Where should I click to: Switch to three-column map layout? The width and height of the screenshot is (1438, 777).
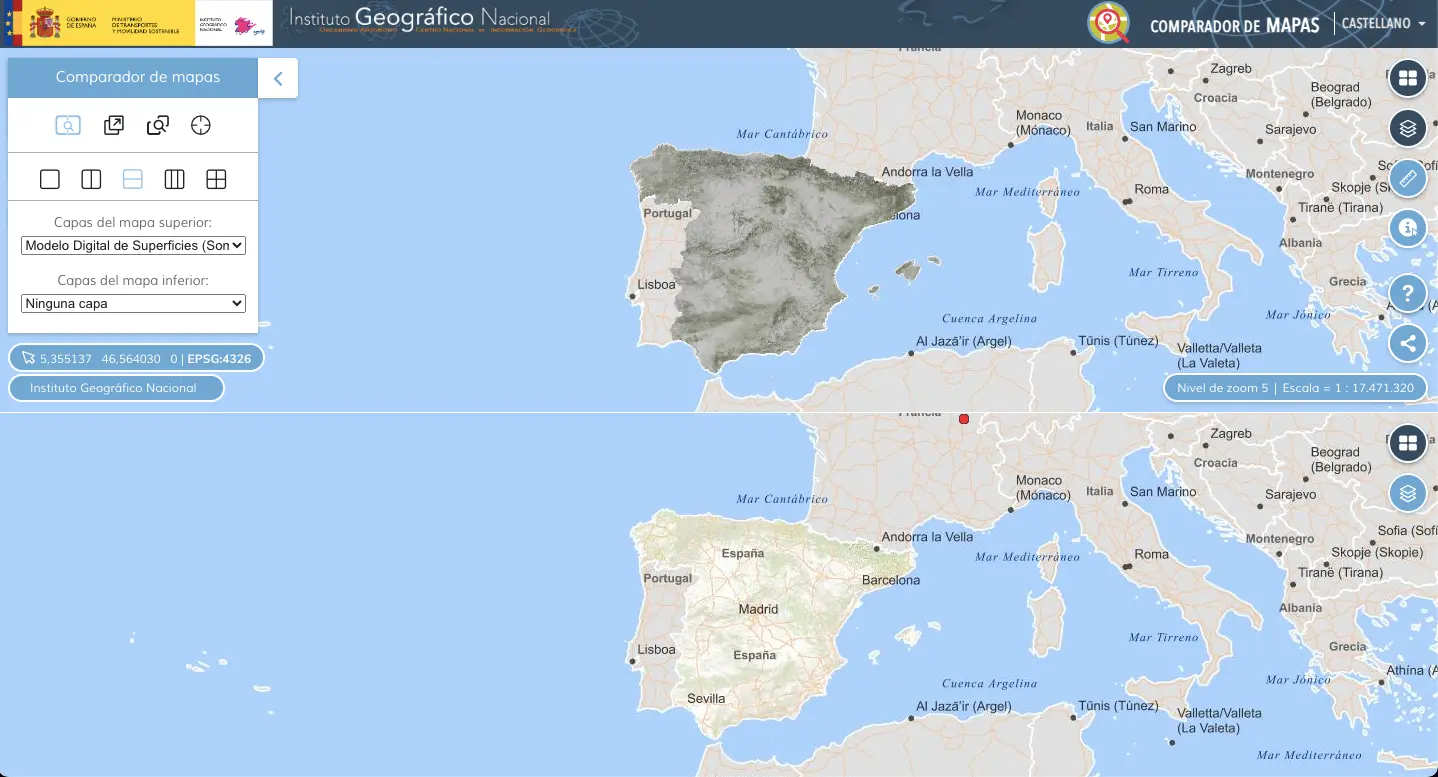tap(174, 179)
